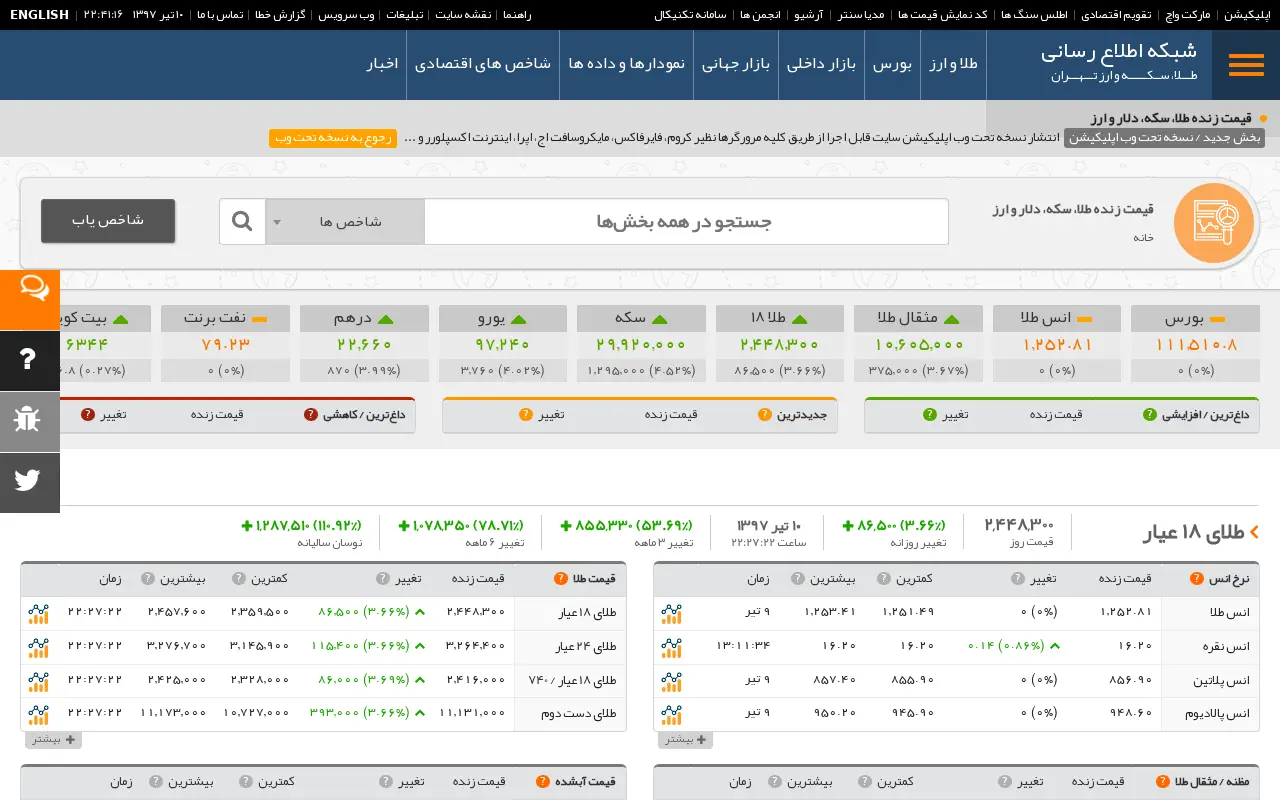The height and width of the screenshot is (800, 1280).
Task: Click the search field جستجو در همه بخش‌ها
Action: tap(686, 222)
